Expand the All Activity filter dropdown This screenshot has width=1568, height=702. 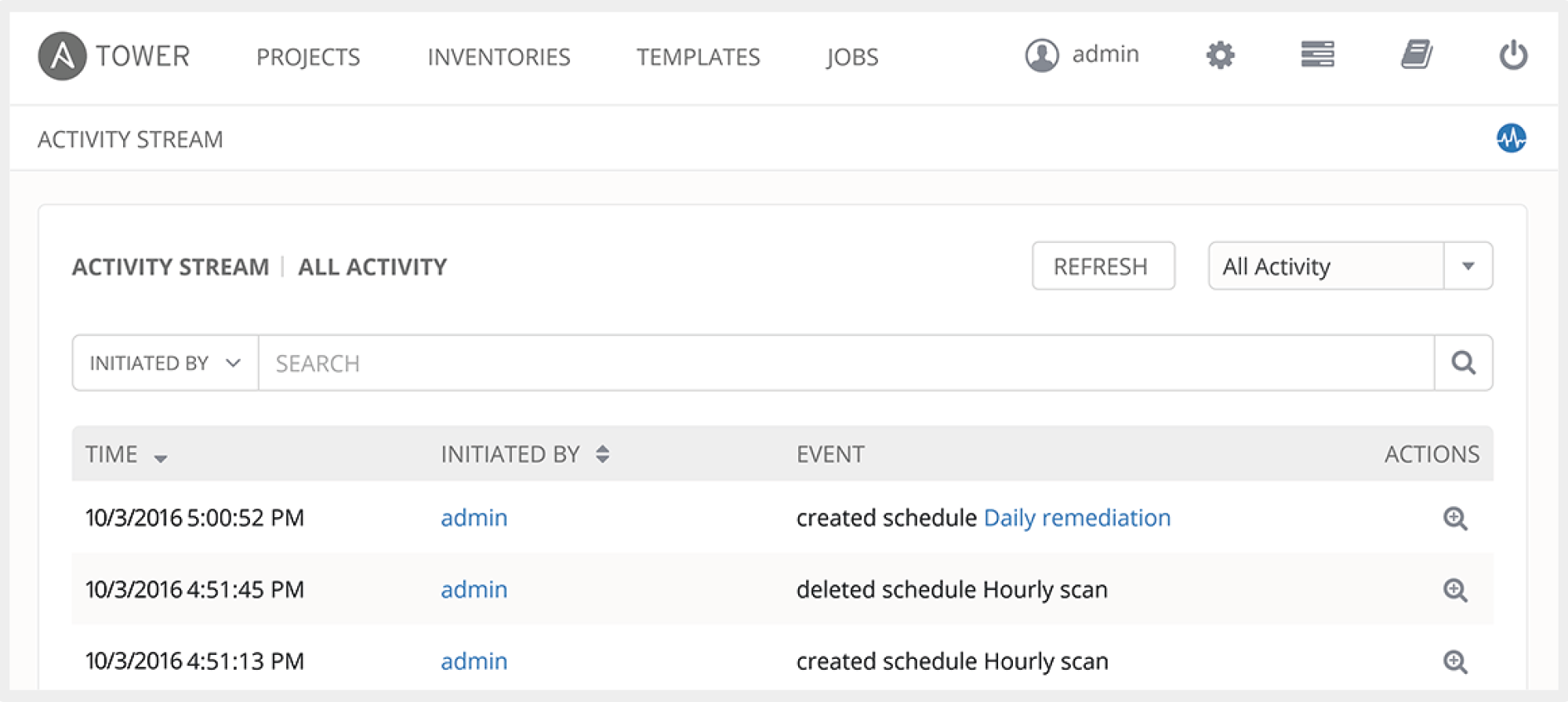point(1468,266)
